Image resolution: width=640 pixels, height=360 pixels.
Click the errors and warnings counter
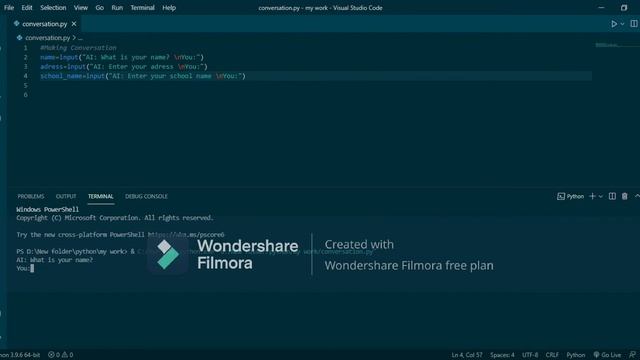click(x=60, y=355)
